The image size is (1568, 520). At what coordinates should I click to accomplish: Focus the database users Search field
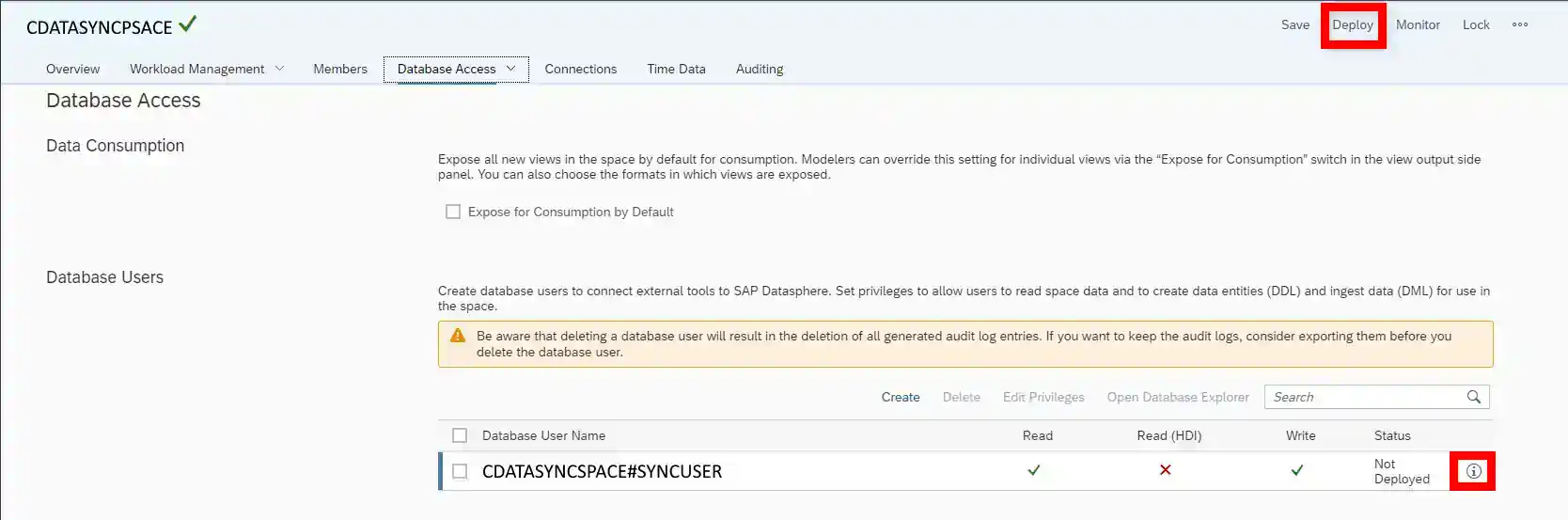[x=1363, y=397]
